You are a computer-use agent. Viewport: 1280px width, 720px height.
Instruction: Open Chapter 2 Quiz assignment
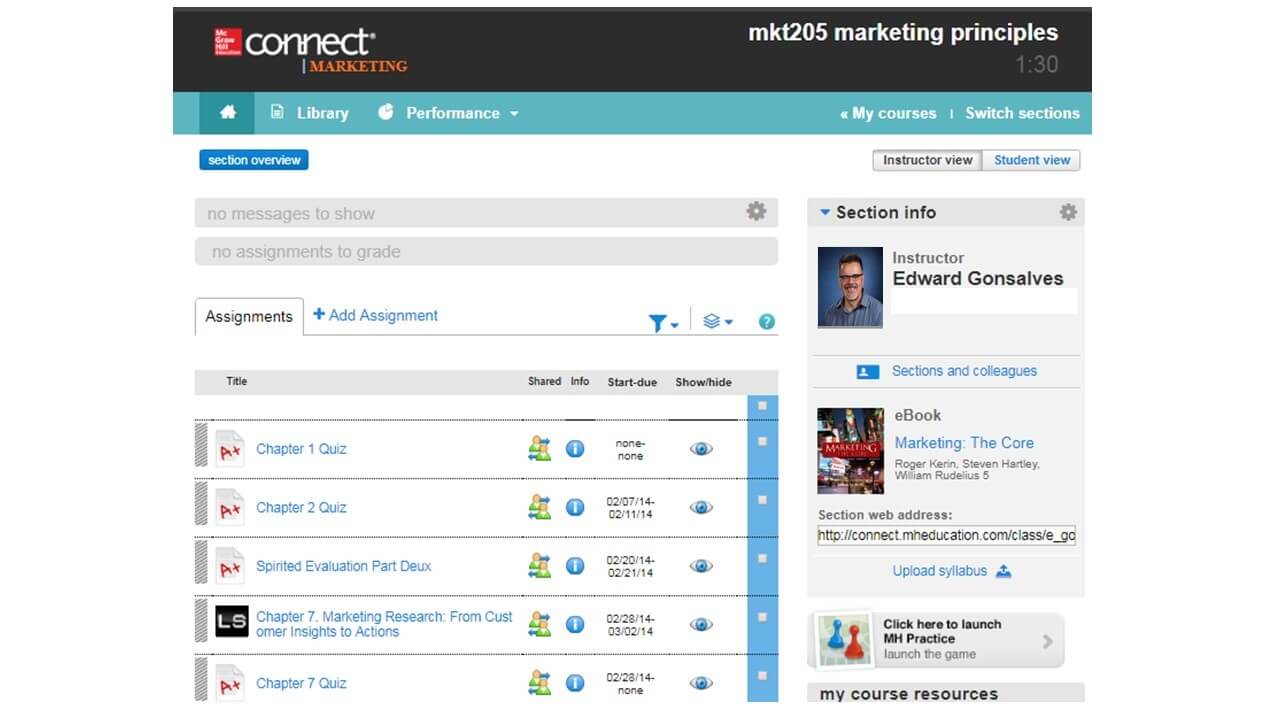pyautogui.click(x=301, y=507)
